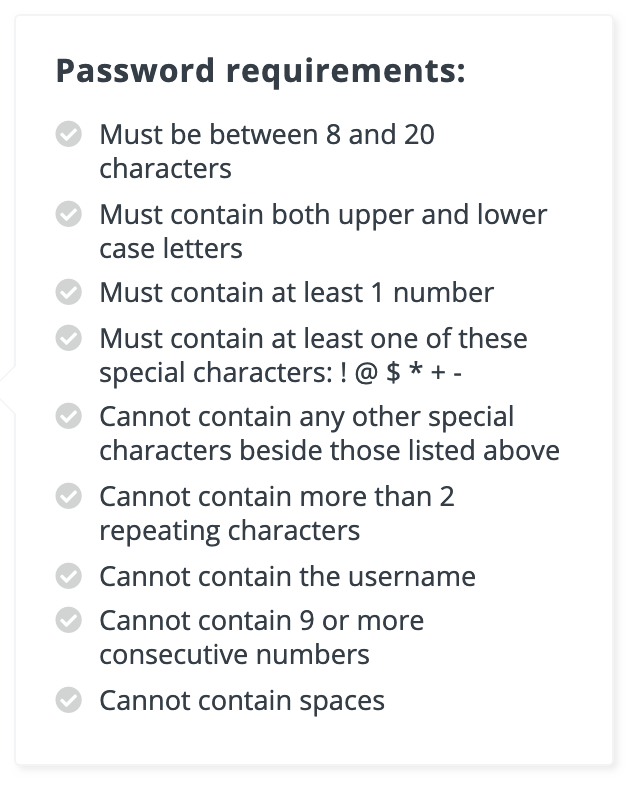This screenshot has height=808, width=640.
Task: Click the Cannot contain any other special text
Action: coord(307,416)
